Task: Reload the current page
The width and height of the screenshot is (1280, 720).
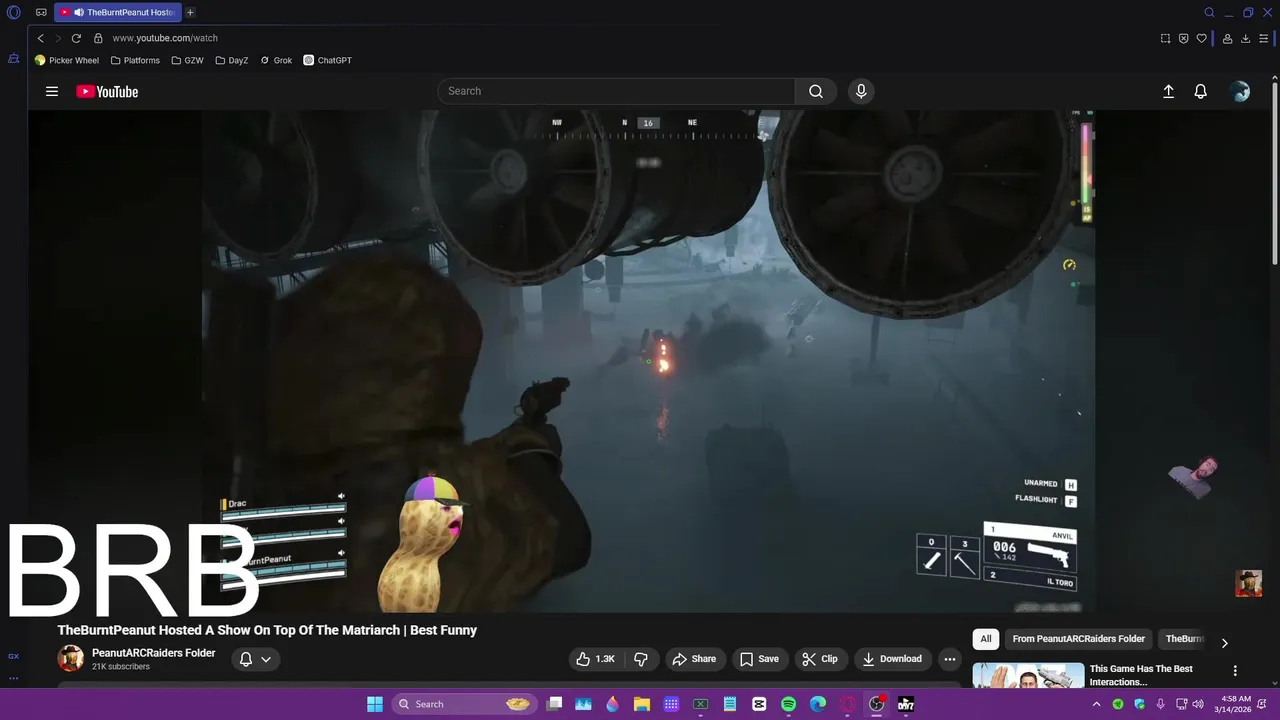Action: coord(76,38)
